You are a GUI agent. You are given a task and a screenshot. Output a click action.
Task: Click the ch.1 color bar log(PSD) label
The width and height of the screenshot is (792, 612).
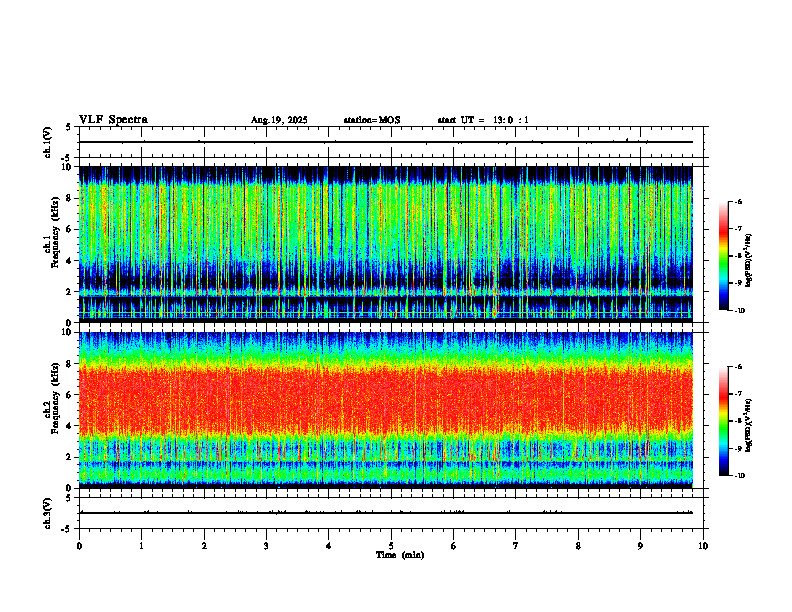pyautogui.click(x=749, y=260)
